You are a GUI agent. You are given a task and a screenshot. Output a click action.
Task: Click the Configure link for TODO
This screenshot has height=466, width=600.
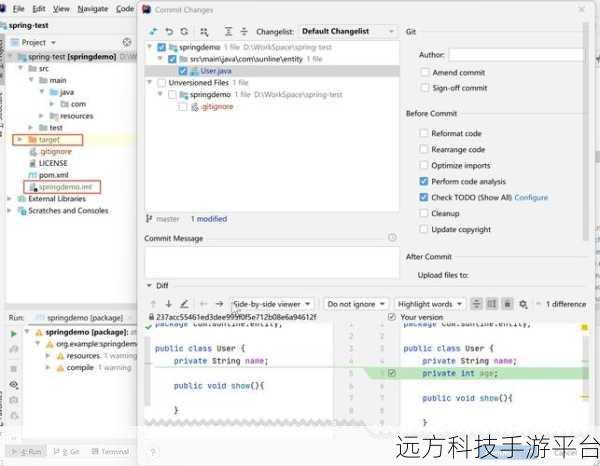(x=531, y=197)
